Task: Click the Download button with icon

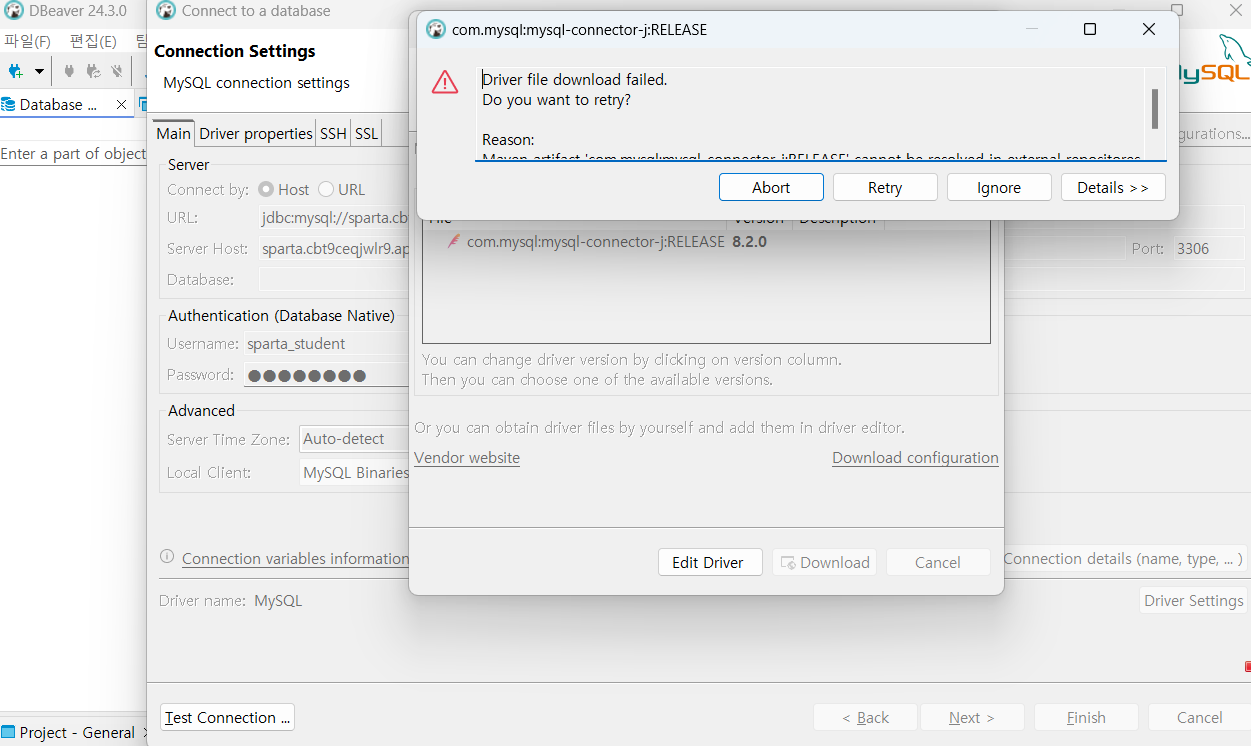Action: [x=825, y=562]
